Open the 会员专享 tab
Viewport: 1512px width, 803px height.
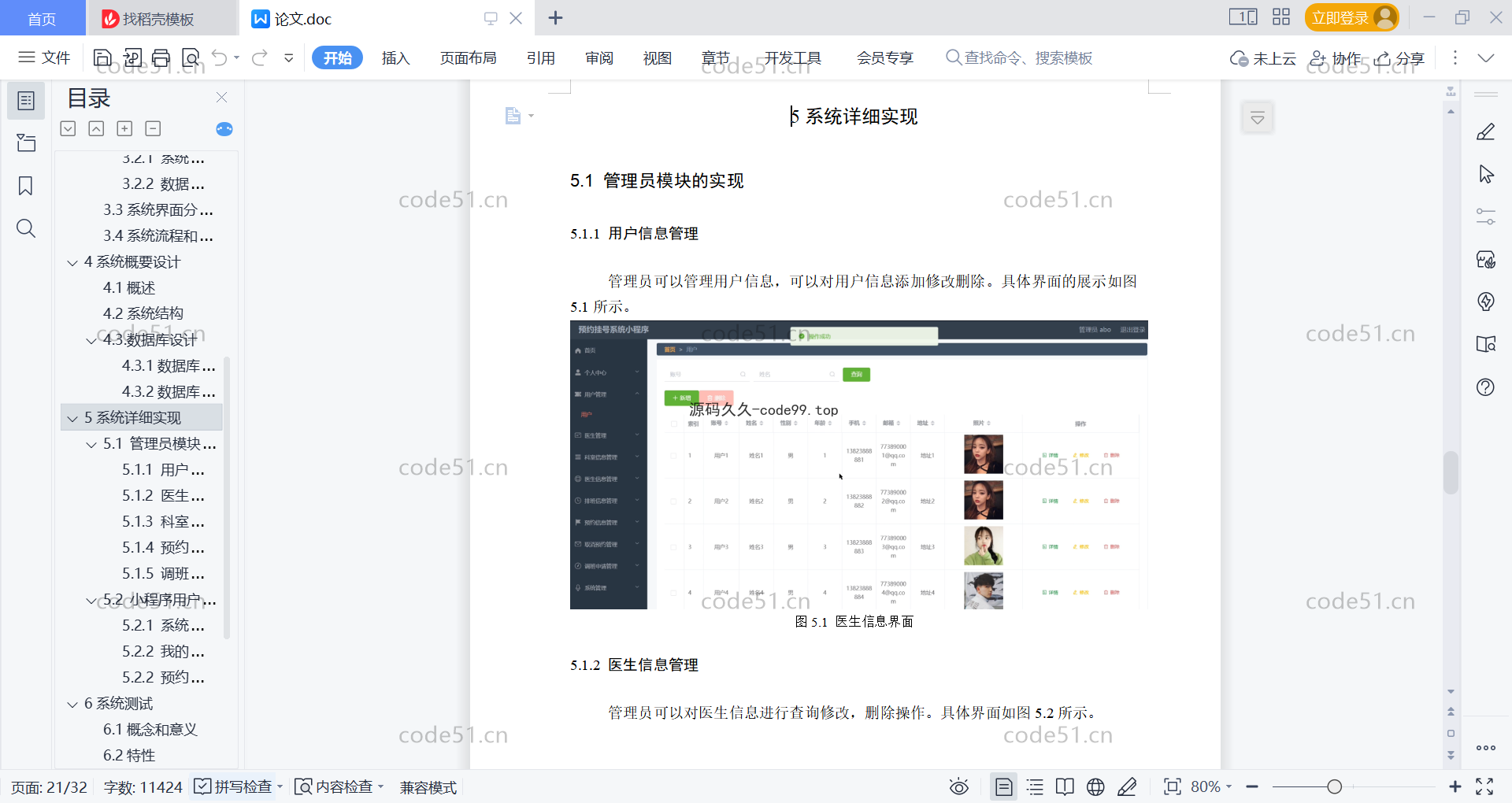pyautogui.click(x=884, y=57)
